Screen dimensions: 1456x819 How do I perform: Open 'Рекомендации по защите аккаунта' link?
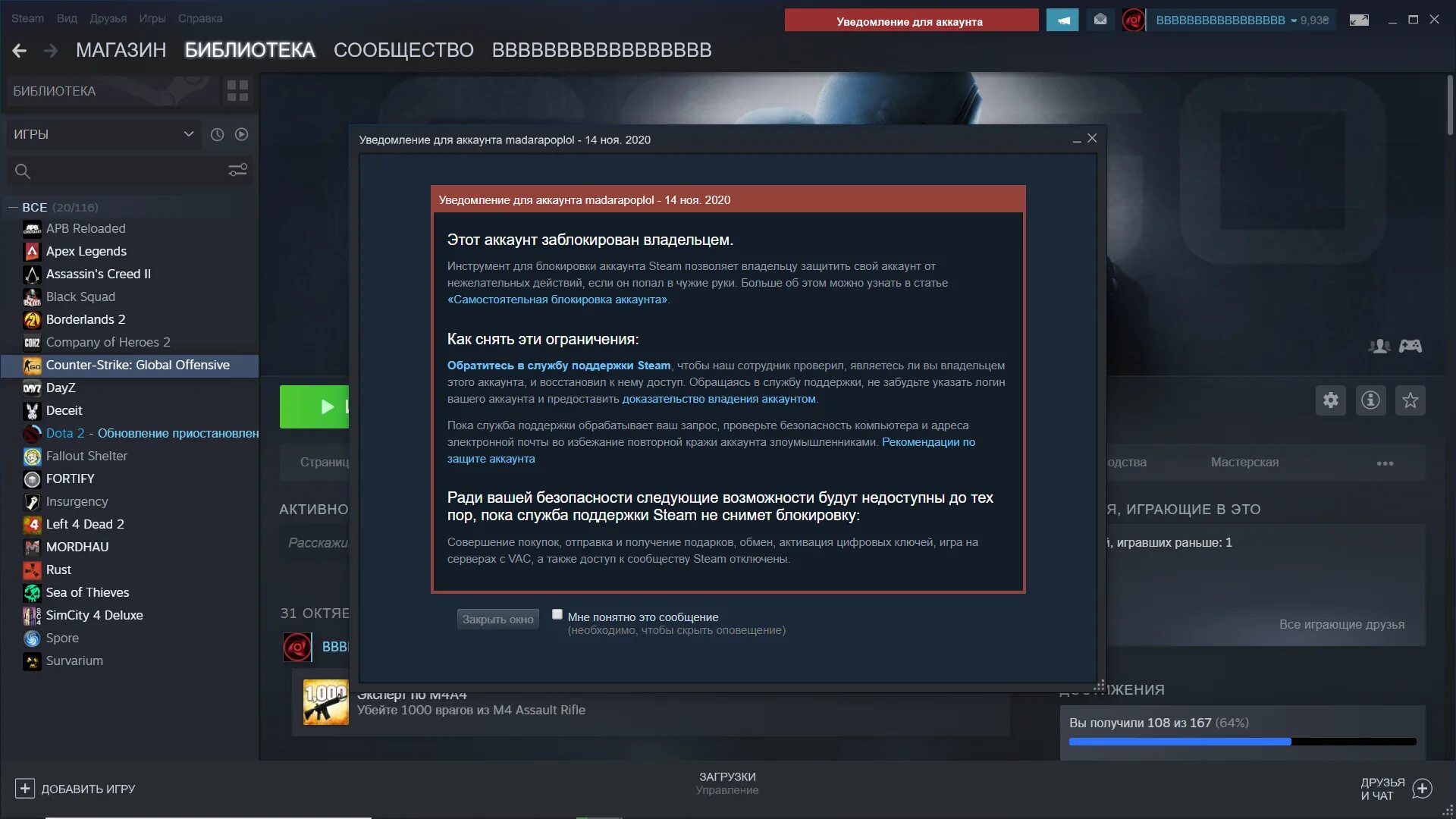711,450
